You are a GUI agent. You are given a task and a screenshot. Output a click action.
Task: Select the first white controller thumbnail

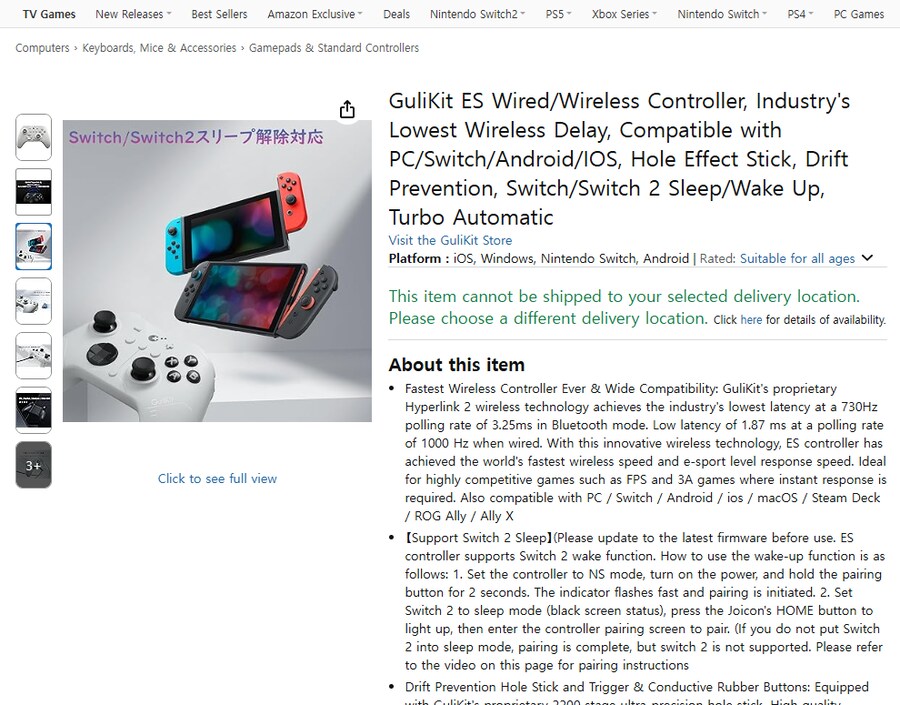pyautogui.click(x=33, y=137)
